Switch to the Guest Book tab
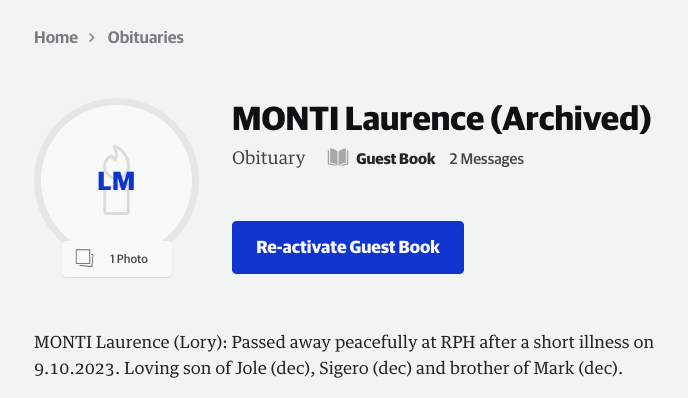This screenshot has height=398, width=688. click(395, 159)
